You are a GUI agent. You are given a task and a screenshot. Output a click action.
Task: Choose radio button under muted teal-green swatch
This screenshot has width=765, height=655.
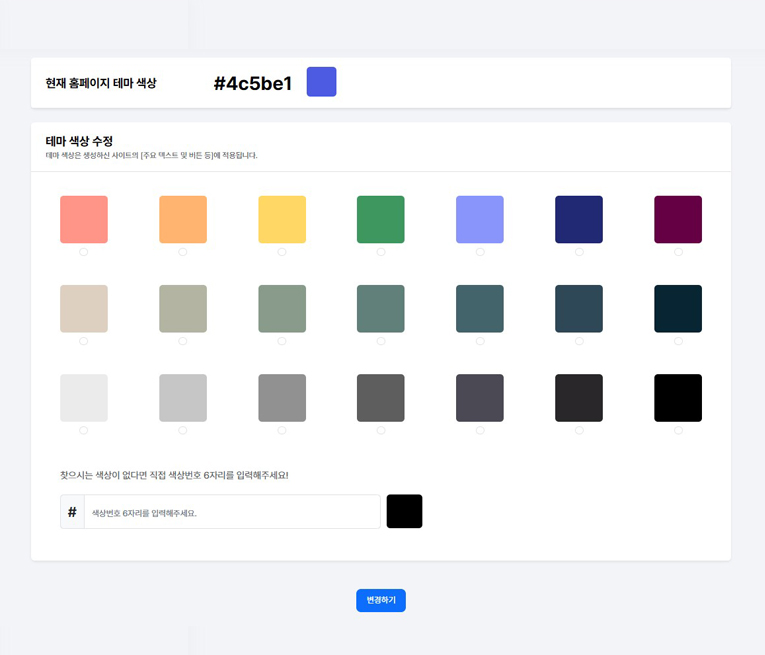(x=381, y=341)
